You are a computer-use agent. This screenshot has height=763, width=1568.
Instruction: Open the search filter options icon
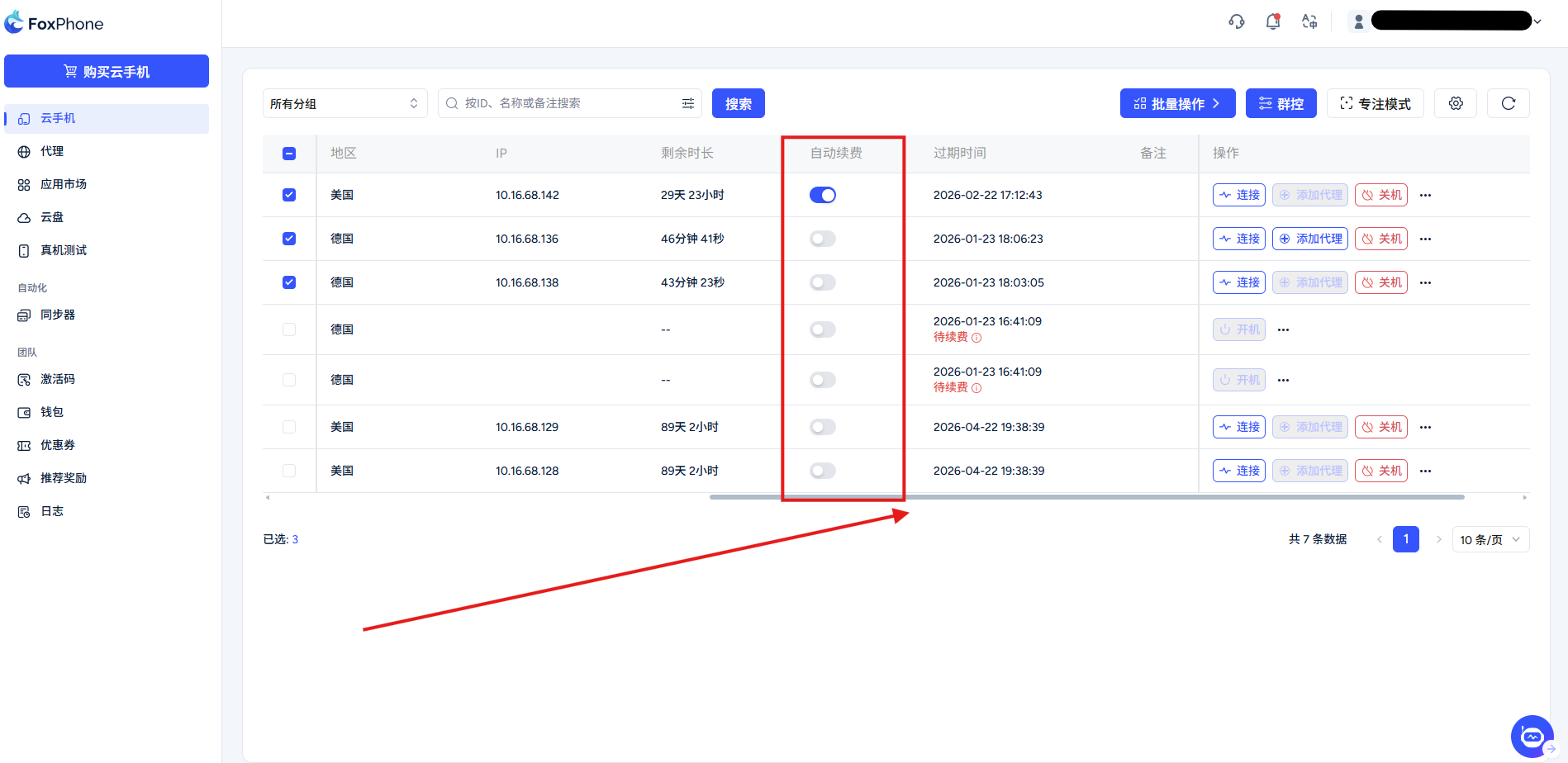pos(687,103)
